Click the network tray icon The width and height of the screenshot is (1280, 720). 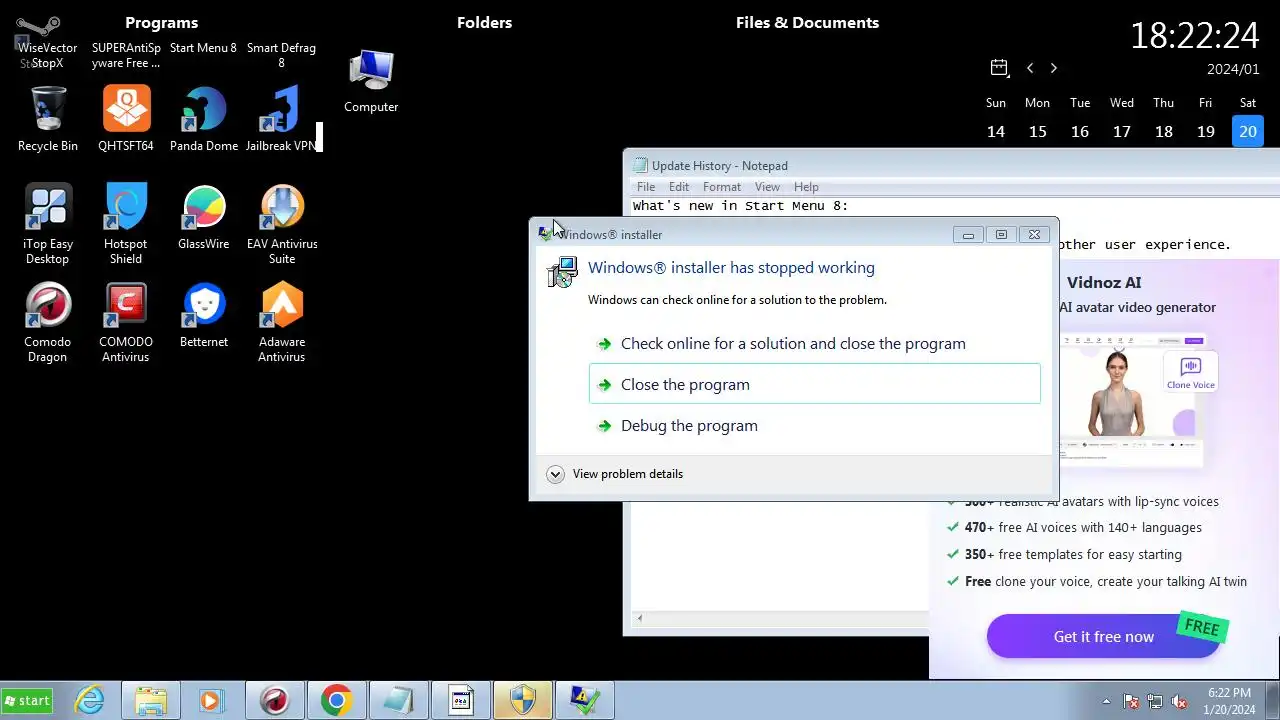[x=1155, y=701]
